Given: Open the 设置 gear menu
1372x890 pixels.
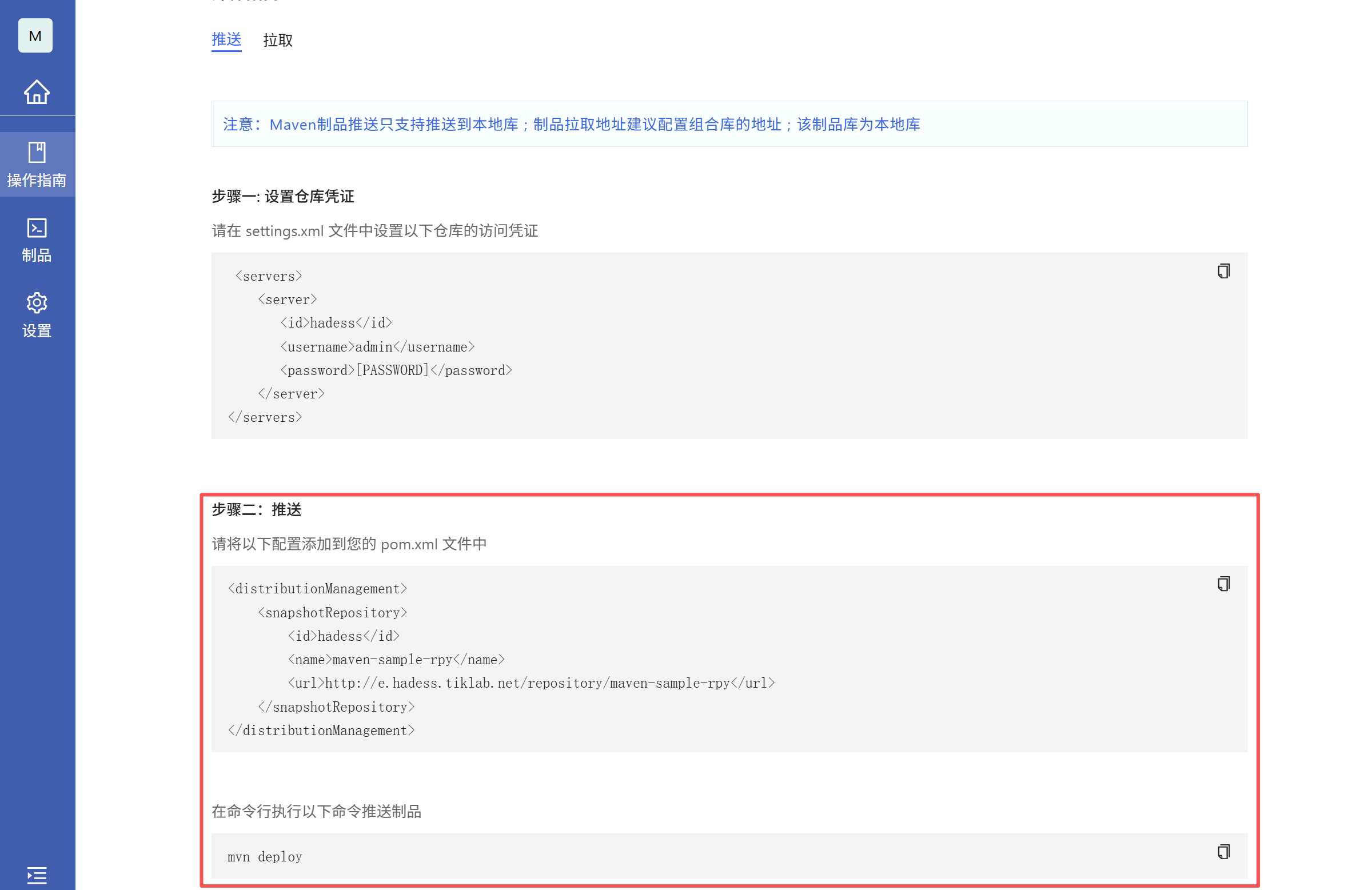Looking at the screenshot, I should point(37,315).
